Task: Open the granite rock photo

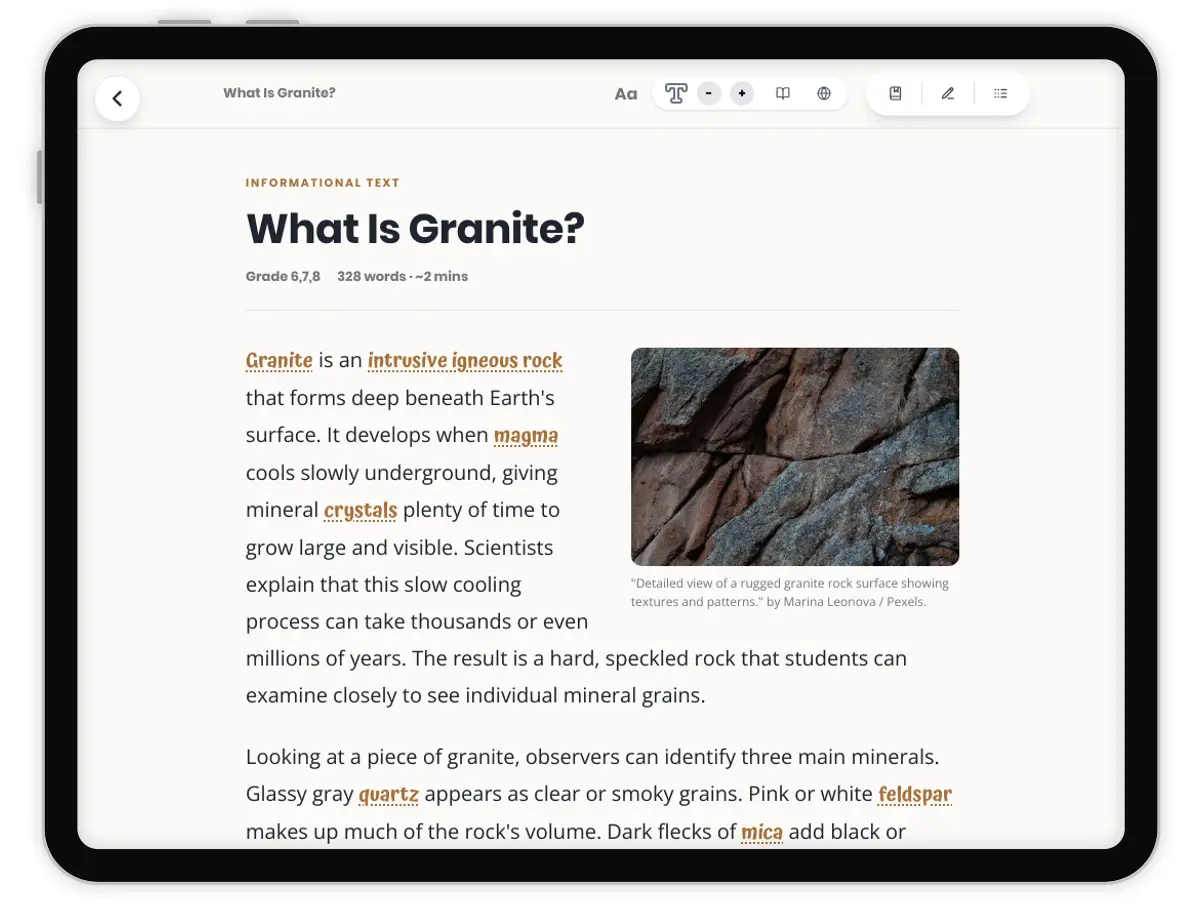Action: pos(795,457)
